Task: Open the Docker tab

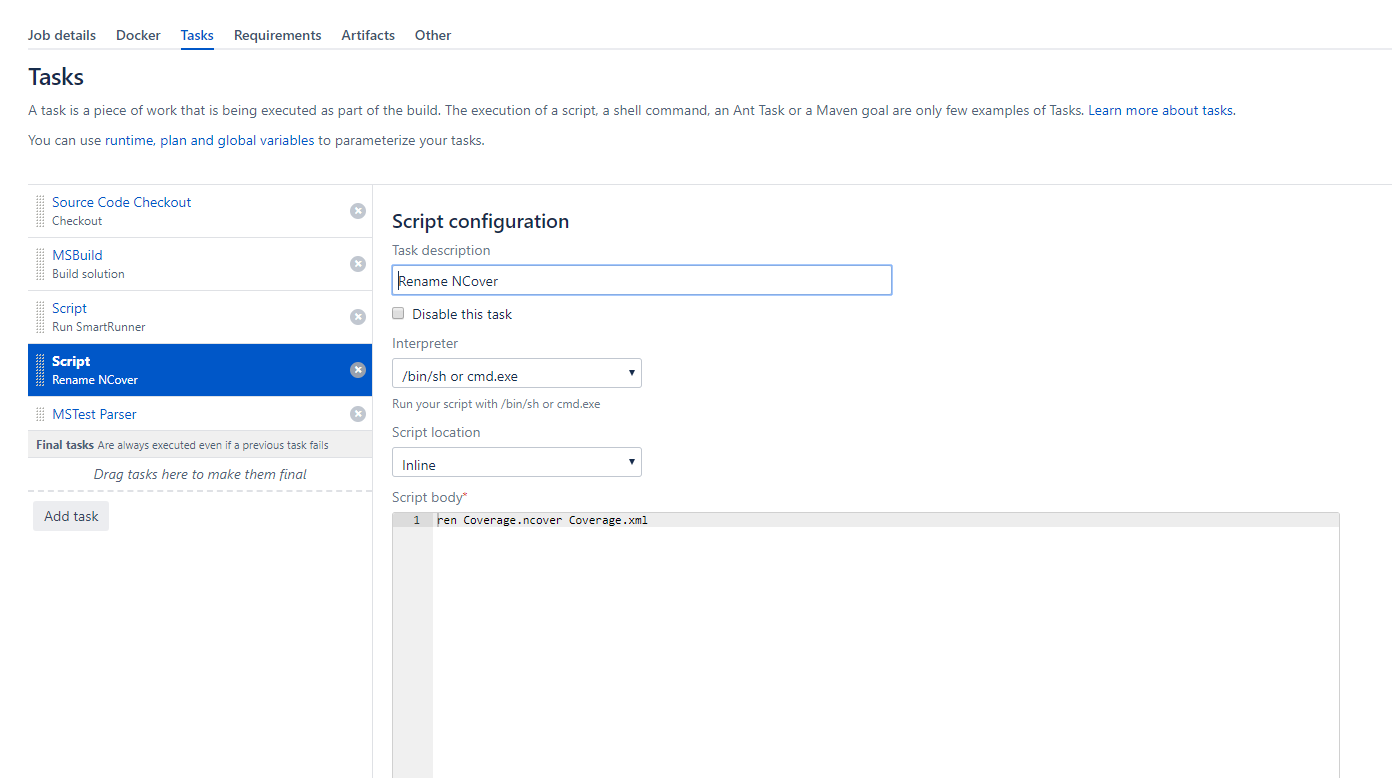Action: [138, 35]
